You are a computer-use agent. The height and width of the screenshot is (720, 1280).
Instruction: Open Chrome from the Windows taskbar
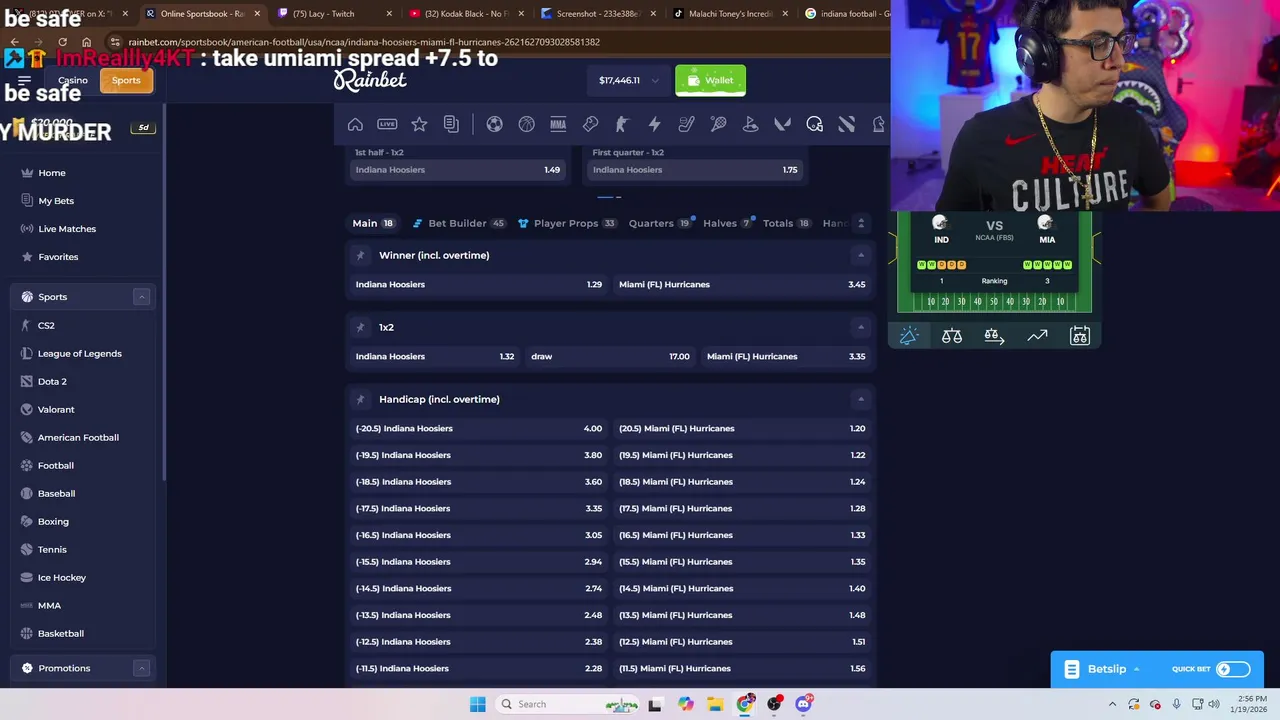click(x=745, y=704)
